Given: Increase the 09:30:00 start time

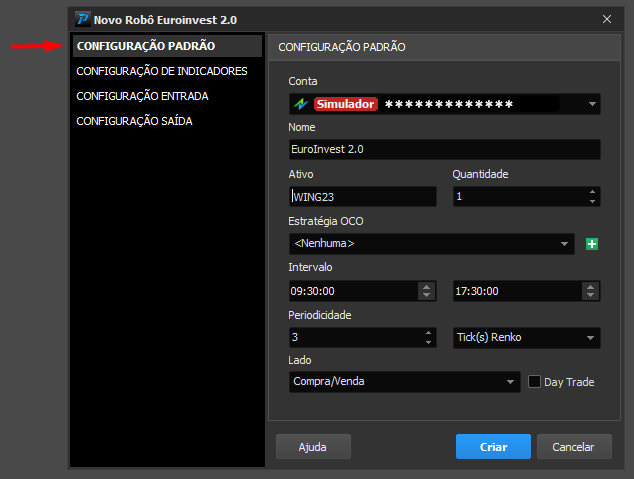Looking at the screenshot, I should [x=426, y=287].
